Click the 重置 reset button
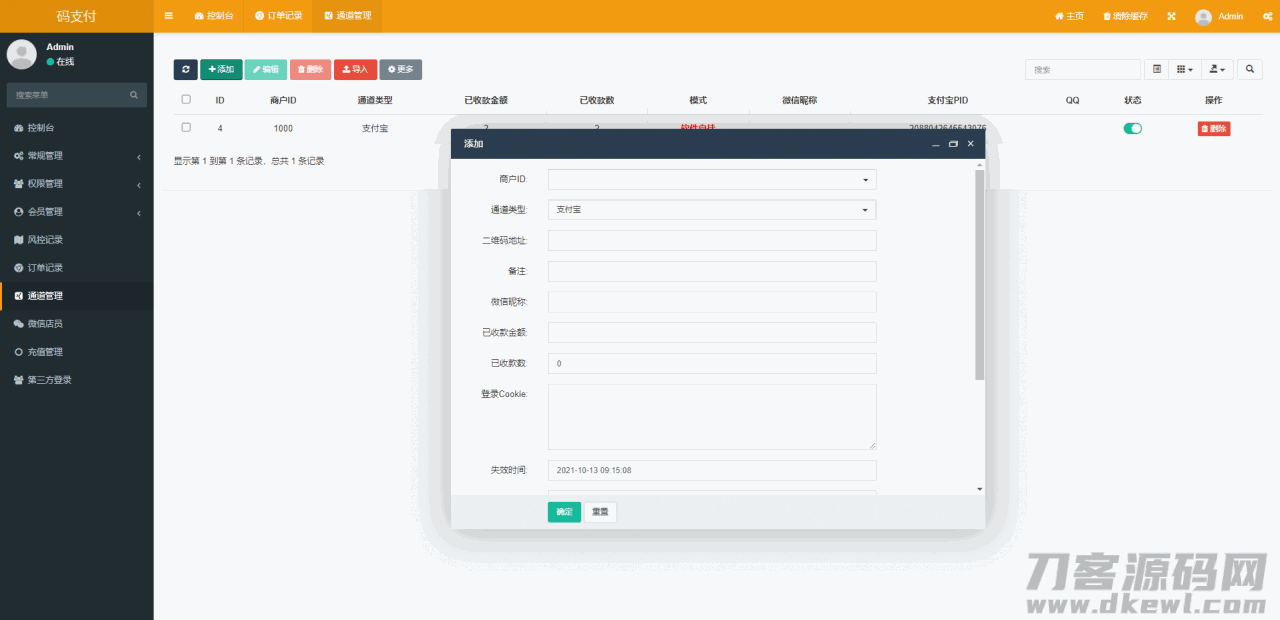 (600, 512)
